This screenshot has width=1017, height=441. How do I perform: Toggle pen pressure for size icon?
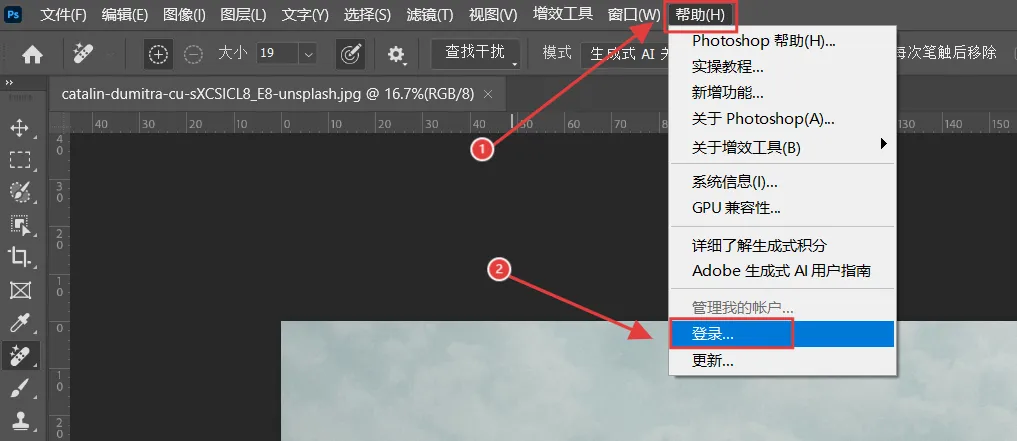coord(350,54)
